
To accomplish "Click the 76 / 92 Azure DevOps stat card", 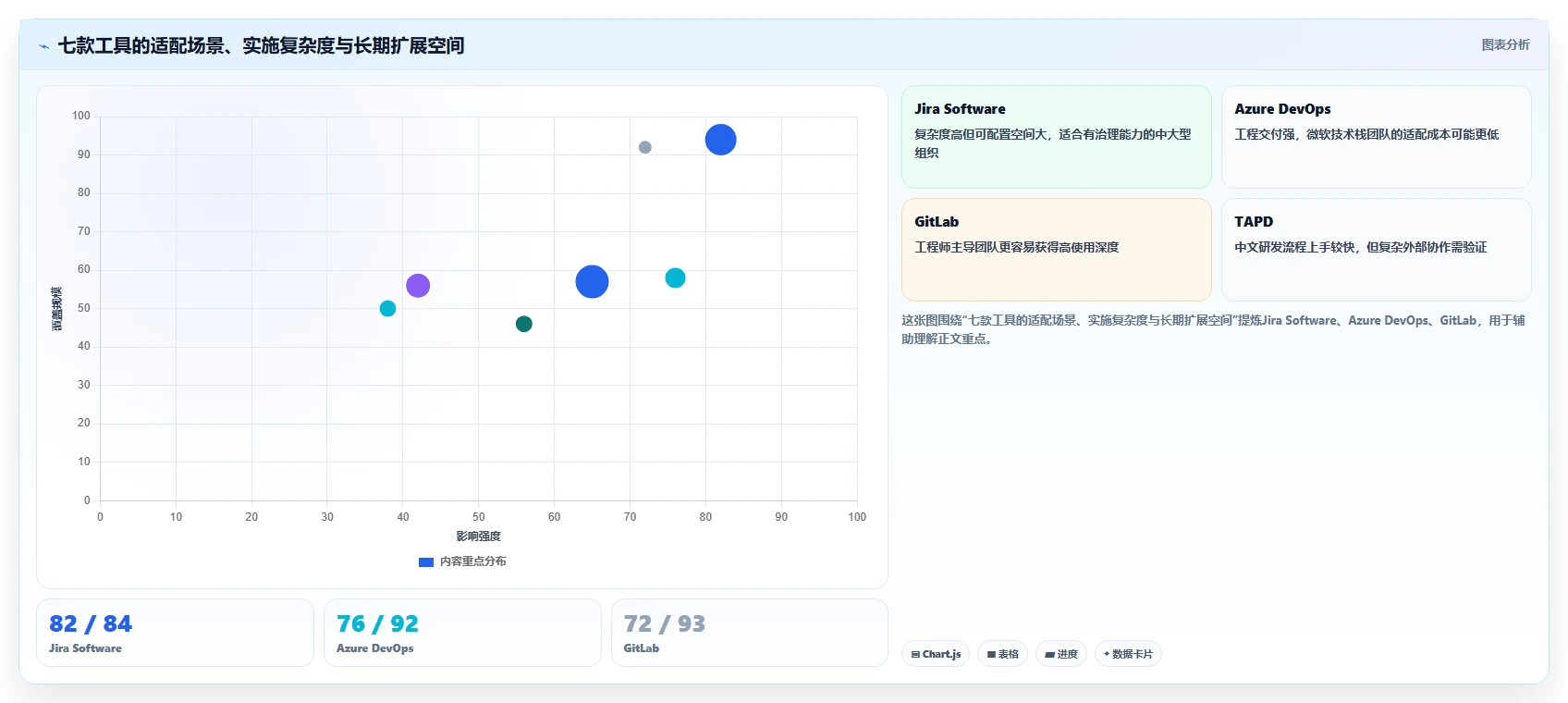I will pyautogui.click(x=462, y=633).
